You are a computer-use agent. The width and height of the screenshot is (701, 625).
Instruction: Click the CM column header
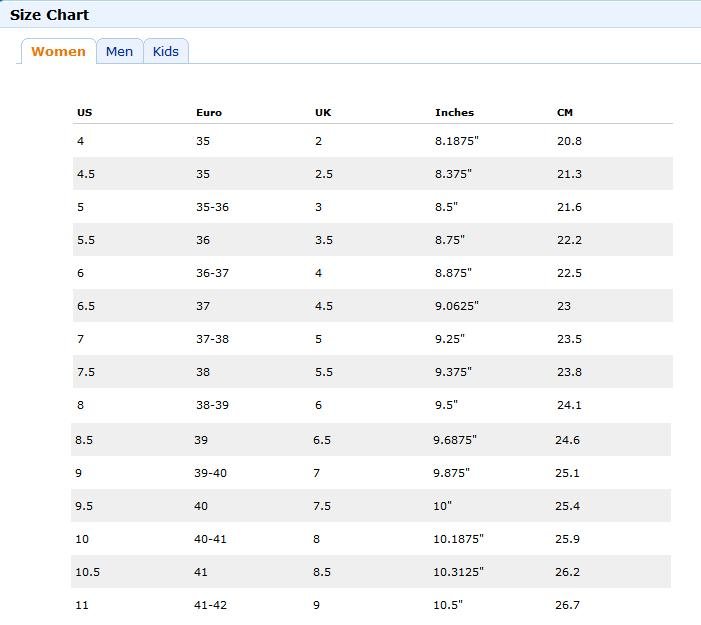[565, 113]
